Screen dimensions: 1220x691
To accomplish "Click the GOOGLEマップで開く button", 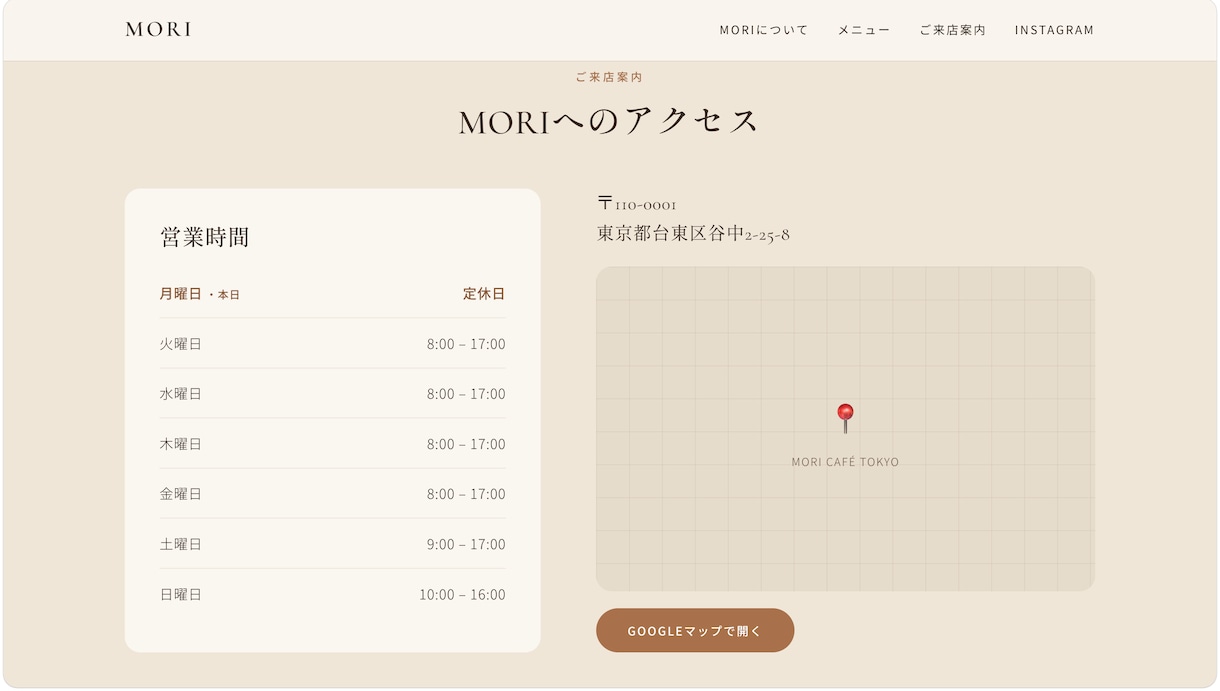I will pos(695,630).
